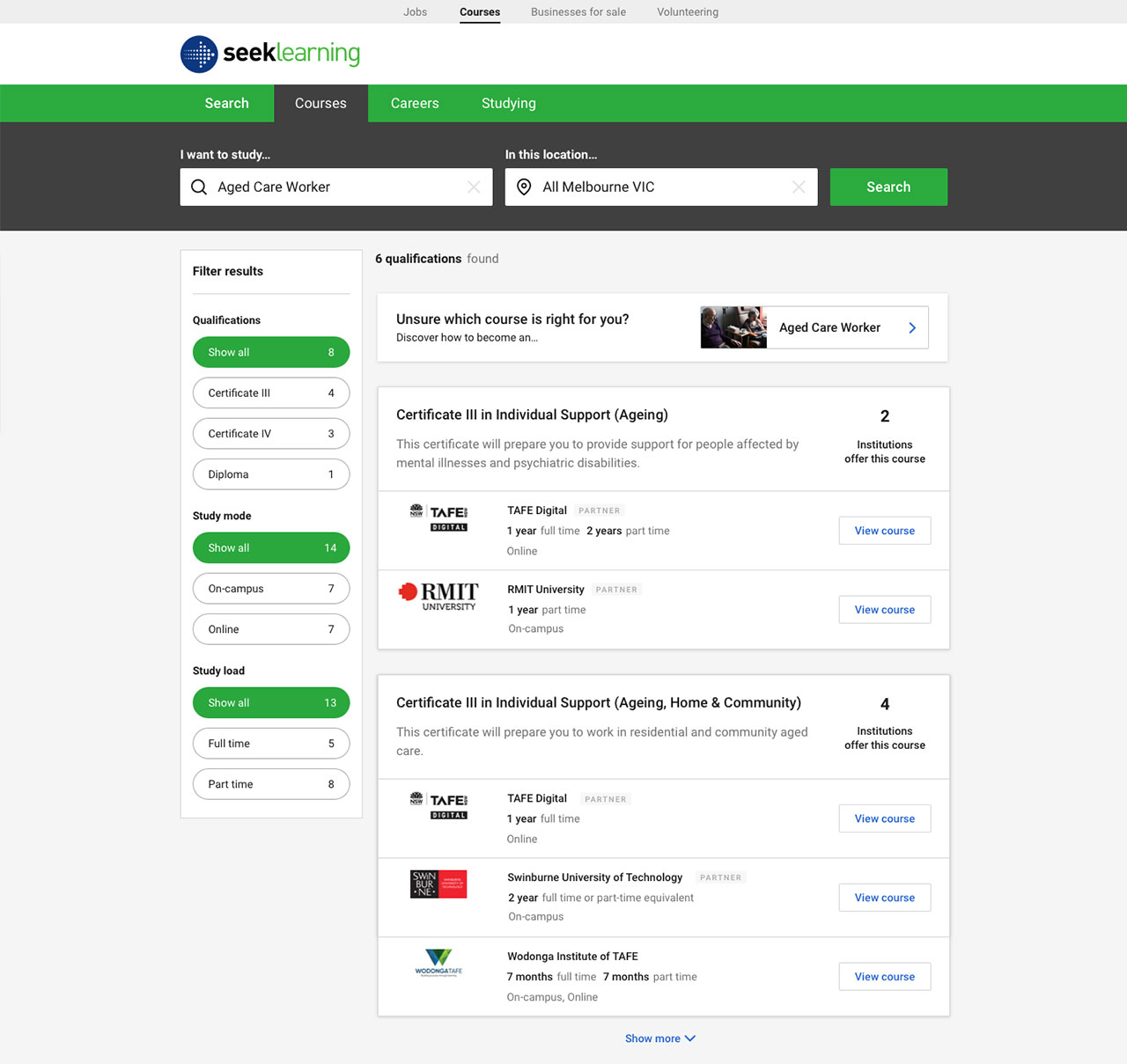Click the 'Swinburne University of Technology' name

(595, 877)
